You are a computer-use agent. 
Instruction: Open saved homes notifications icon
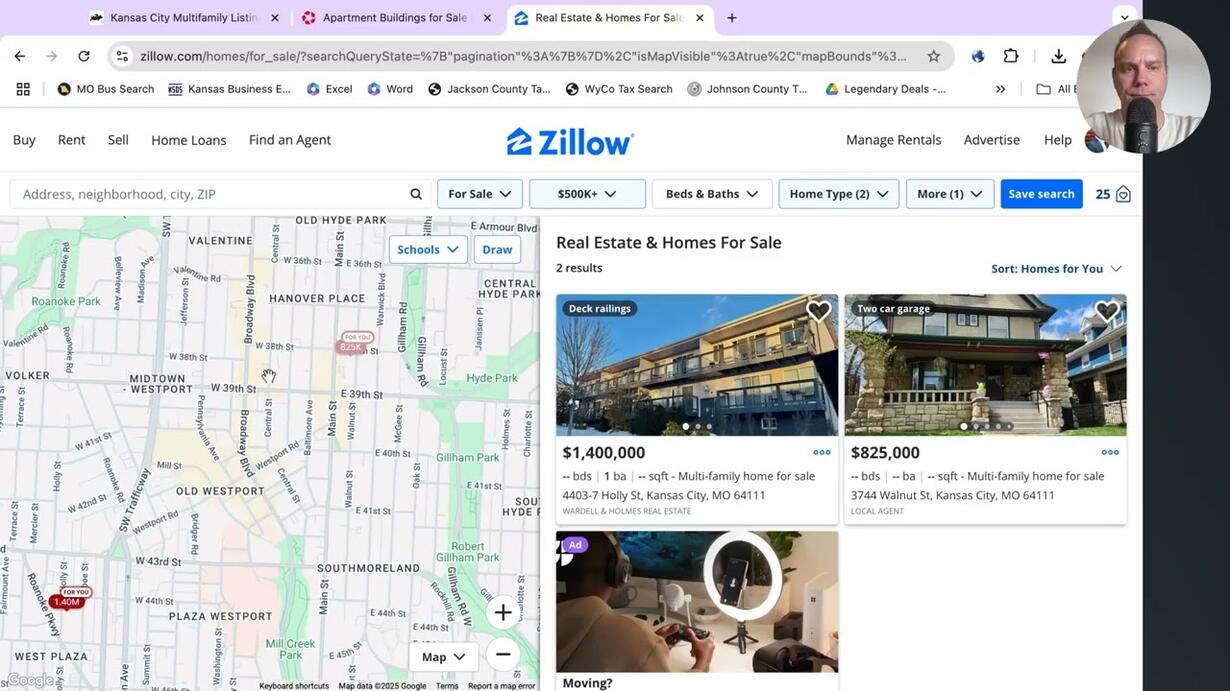pos(1123,194)
